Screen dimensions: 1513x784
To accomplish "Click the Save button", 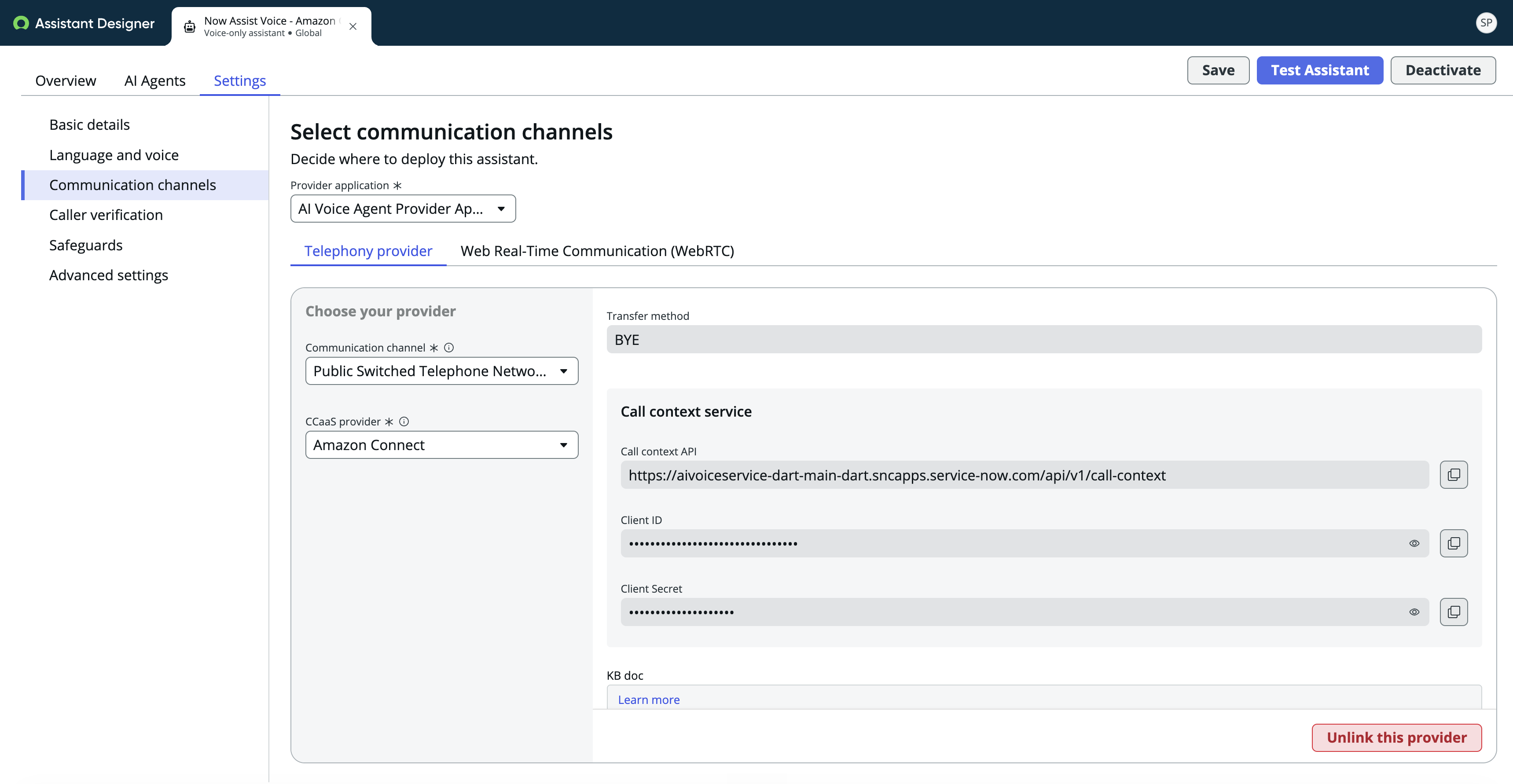I will click(1218, 70).
